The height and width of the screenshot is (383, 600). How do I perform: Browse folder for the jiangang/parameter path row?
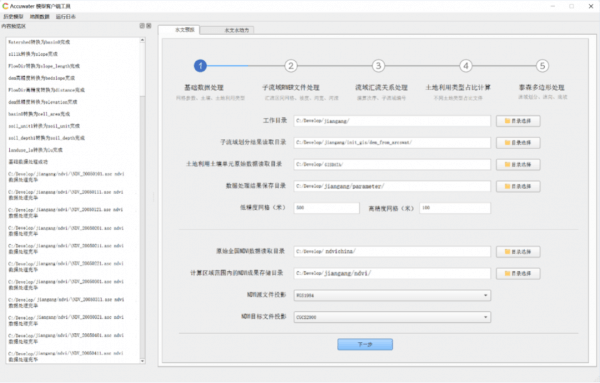(518, 186)
